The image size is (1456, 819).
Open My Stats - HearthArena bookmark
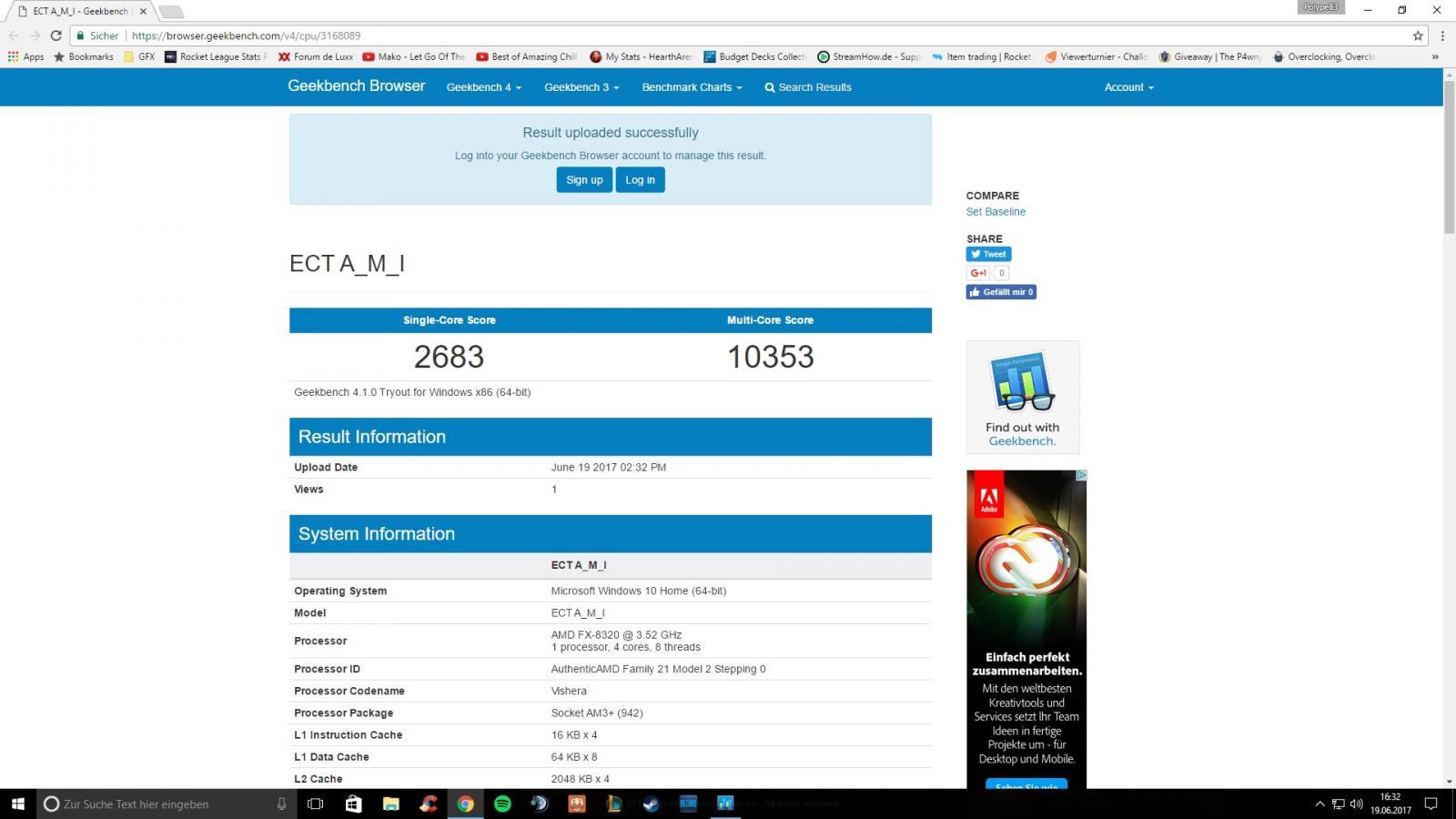point(641,56)
